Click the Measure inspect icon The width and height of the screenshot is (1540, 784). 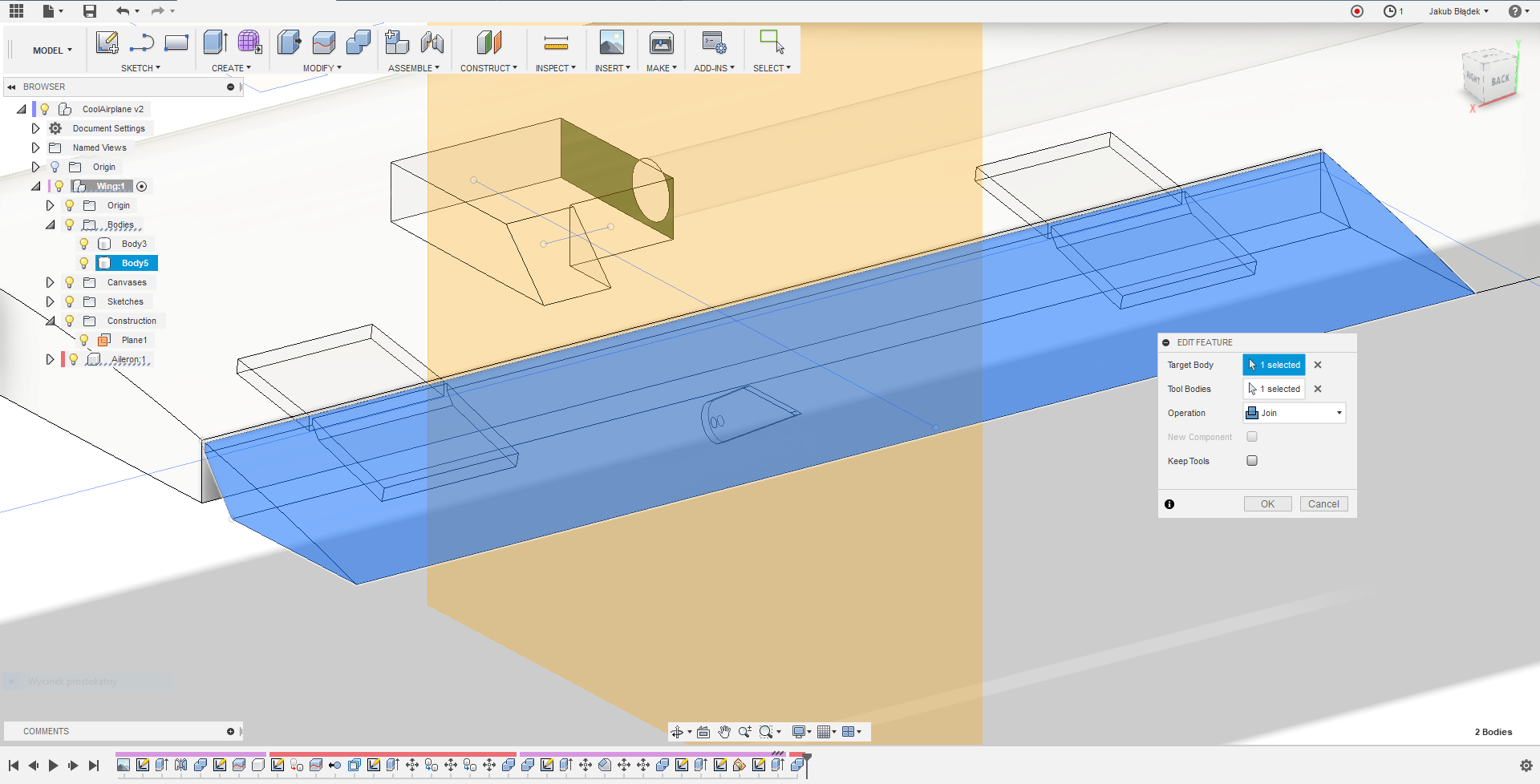coord(556,42)
